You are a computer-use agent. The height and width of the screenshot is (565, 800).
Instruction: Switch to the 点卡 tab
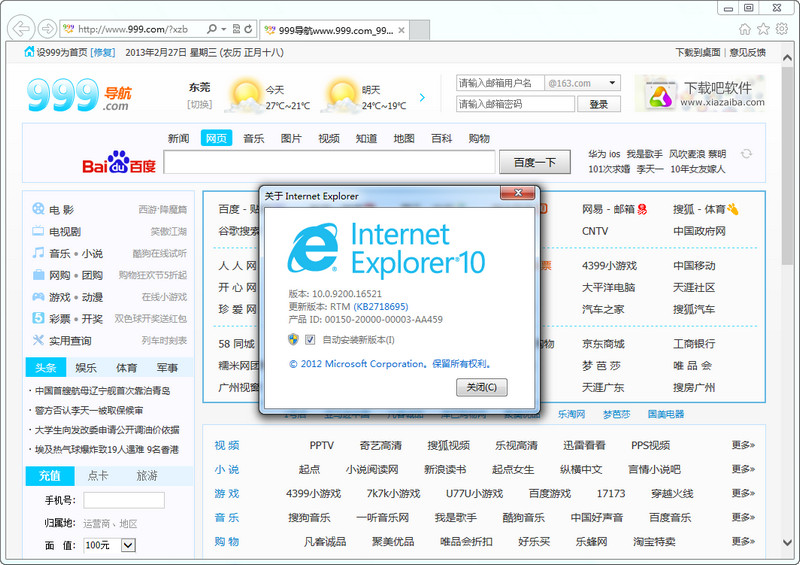point(98,476)
